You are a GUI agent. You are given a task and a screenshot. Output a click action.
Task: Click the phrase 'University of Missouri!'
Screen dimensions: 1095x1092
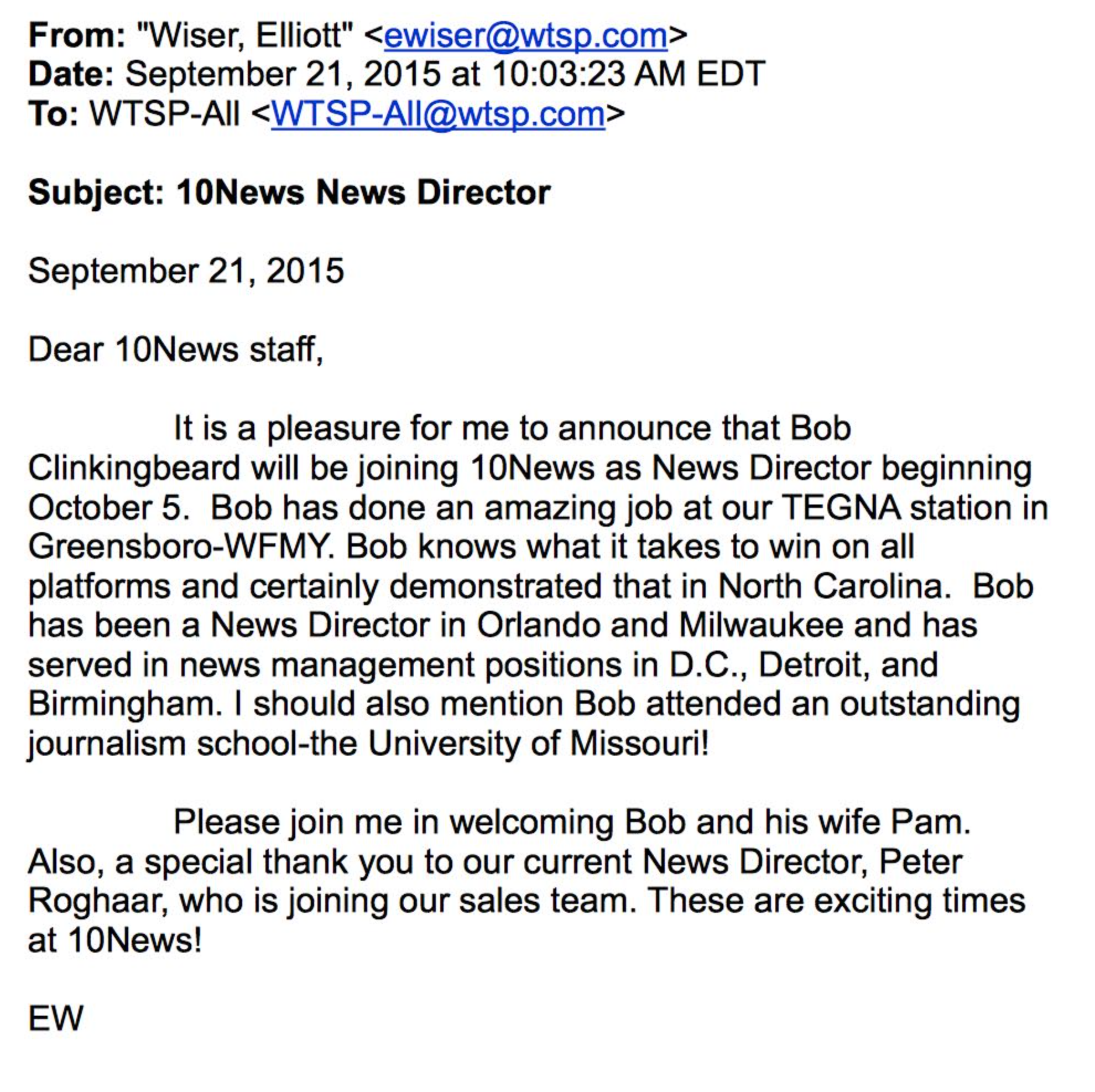point(539,744)
